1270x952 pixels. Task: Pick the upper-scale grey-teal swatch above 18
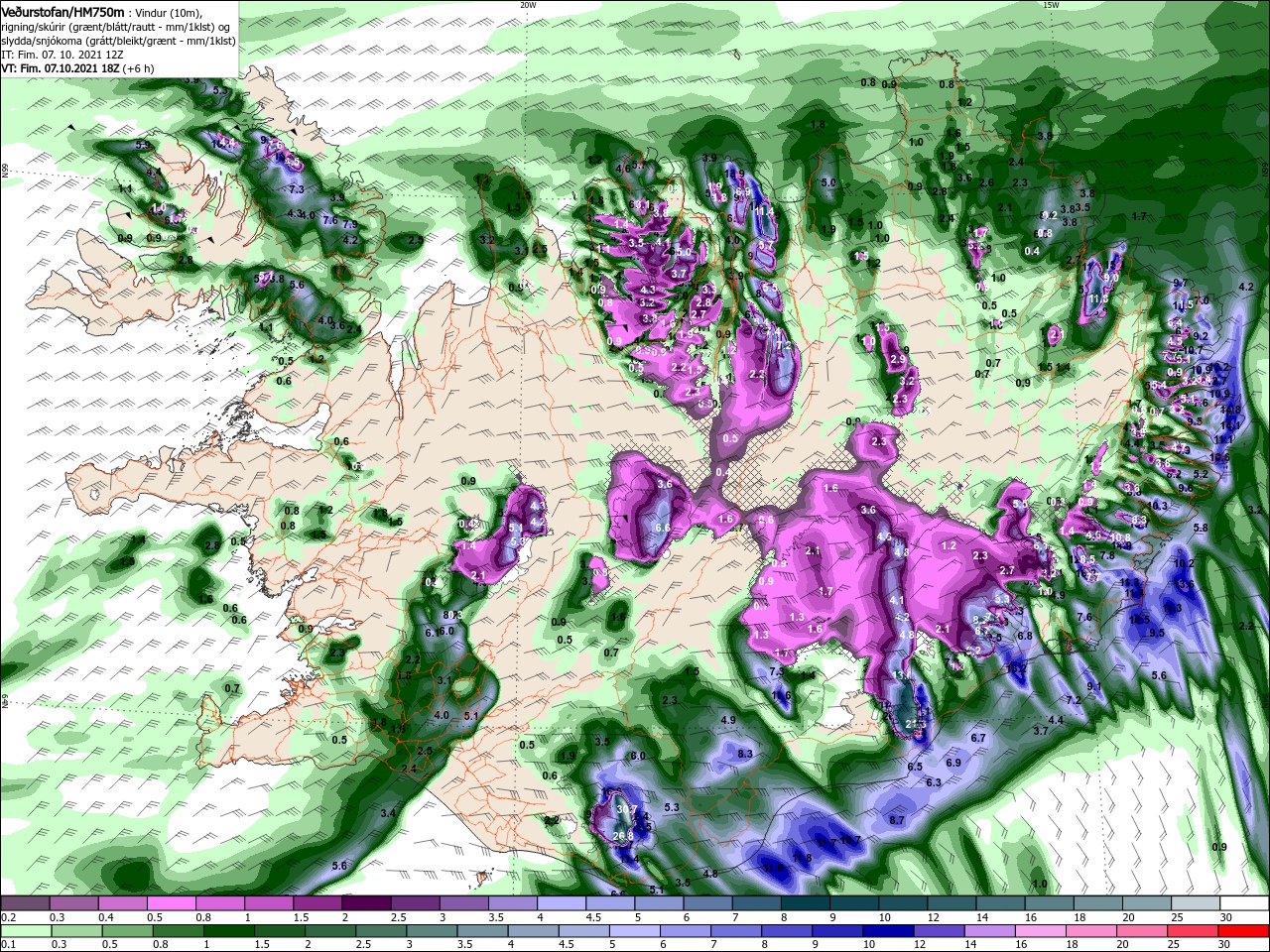click(1099, 903)
